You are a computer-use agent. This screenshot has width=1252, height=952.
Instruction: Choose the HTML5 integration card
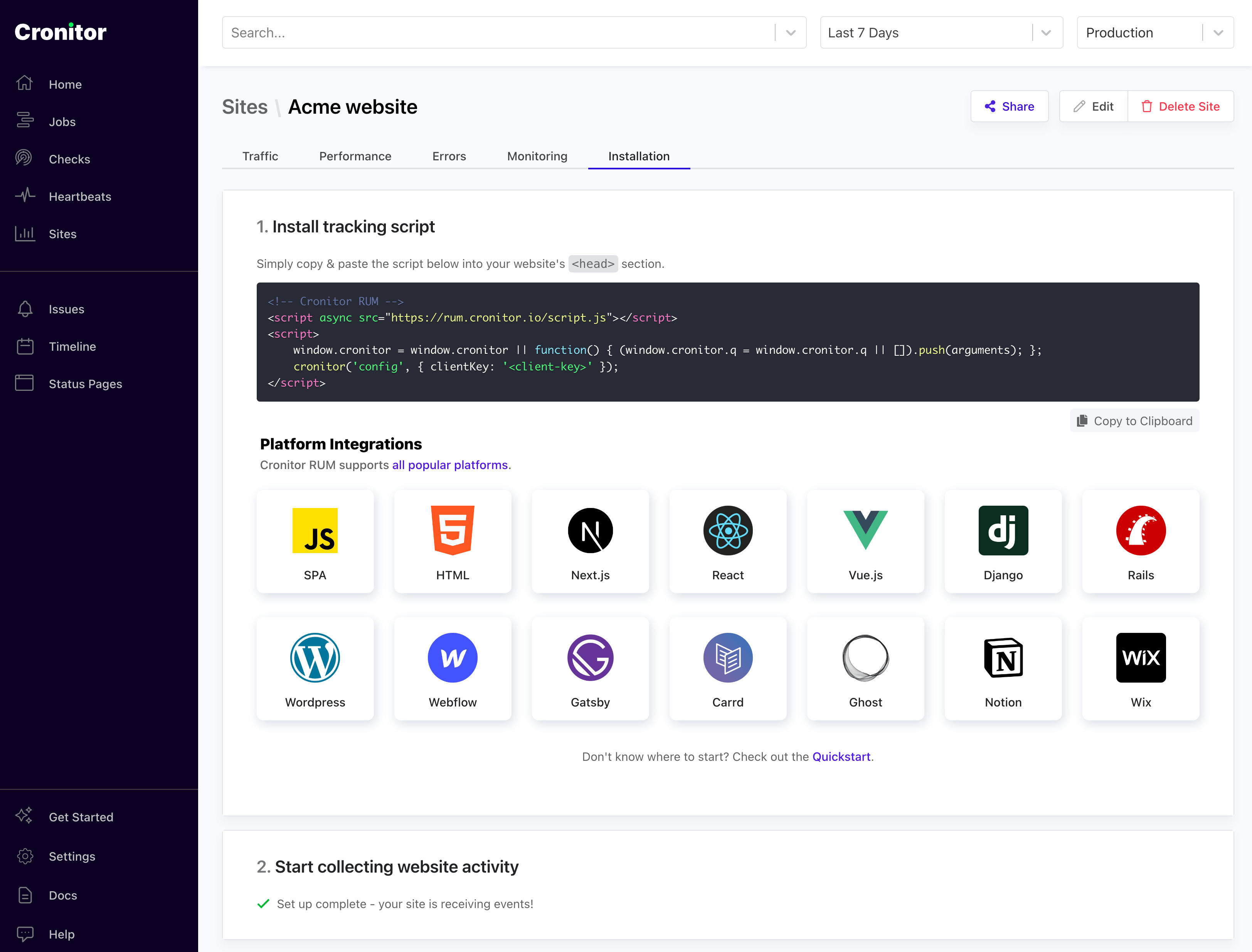[x=452, y=542]
